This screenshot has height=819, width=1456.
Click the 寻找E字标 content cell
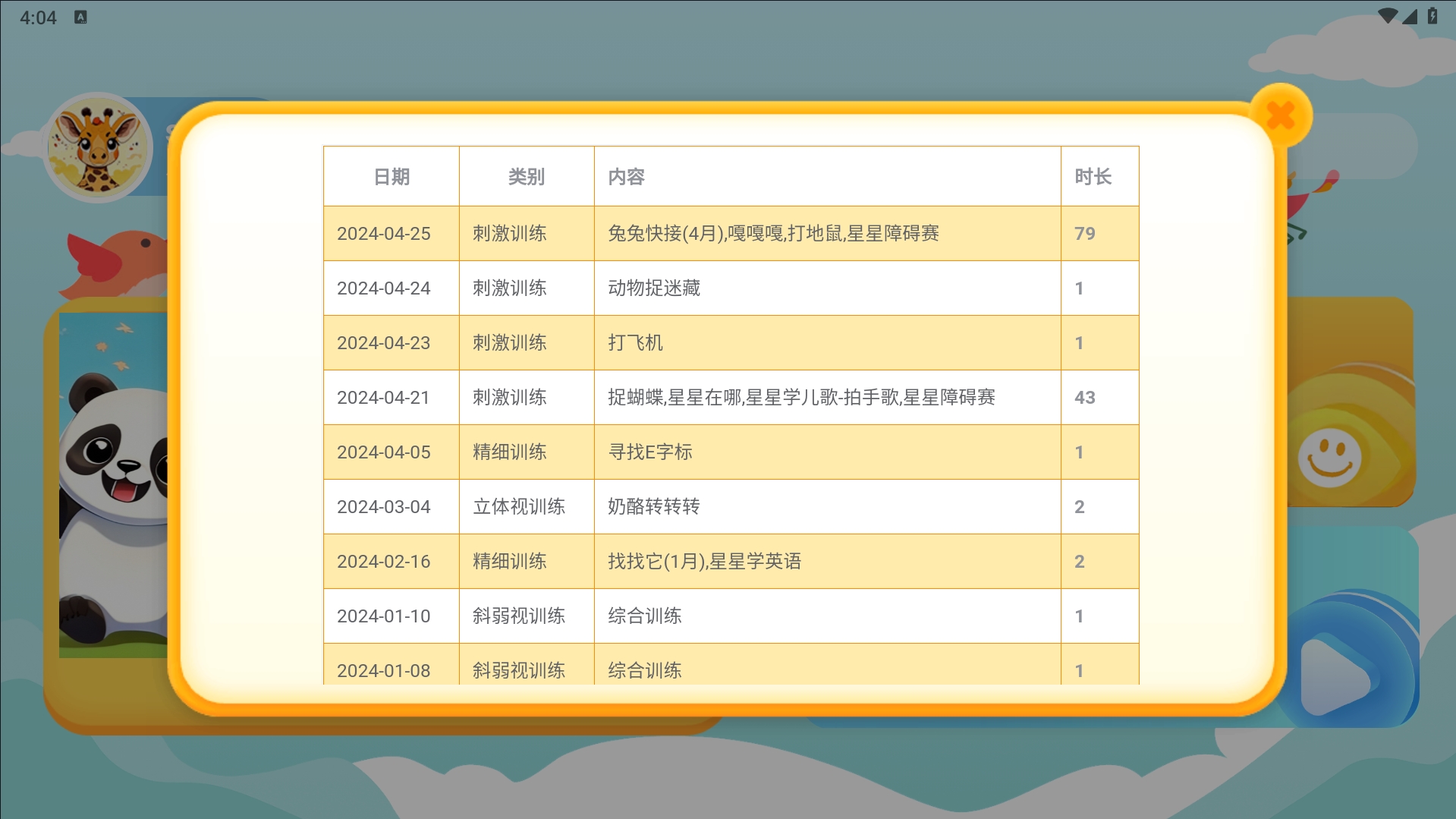[x=650, y=452]
